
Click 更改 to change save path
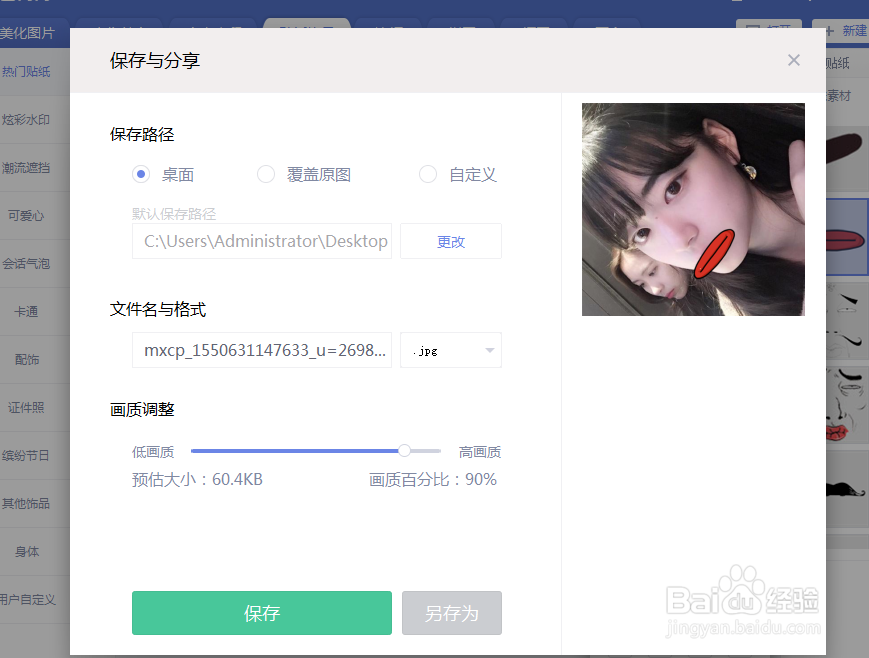click(x=450, y=241)
